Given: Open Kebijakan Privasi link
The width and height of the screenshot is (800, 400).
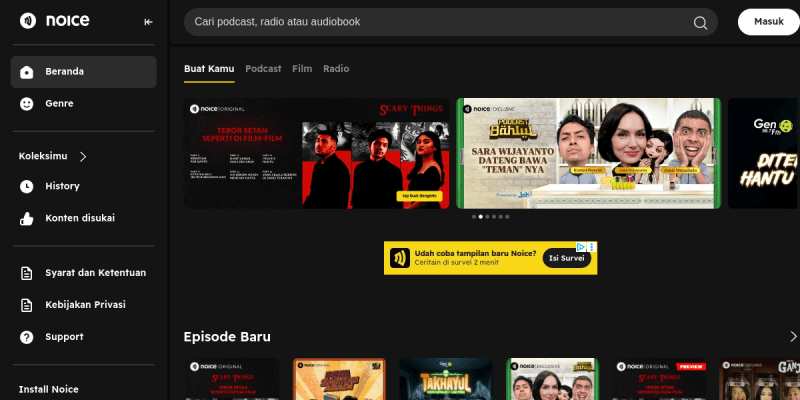Looking at the screenshot, I should coord(85,305).
